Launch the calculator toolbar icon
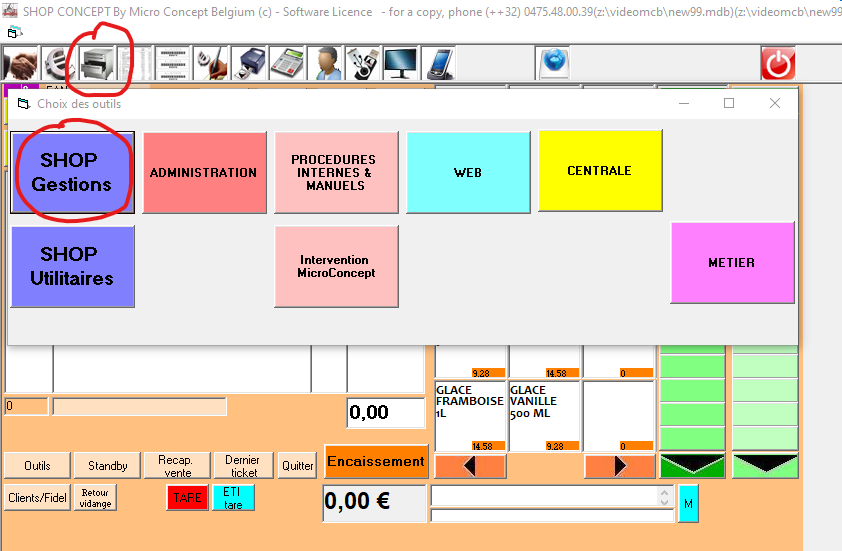Image resolution: width=842 pixels, height=551 pixels. (287, 63)
